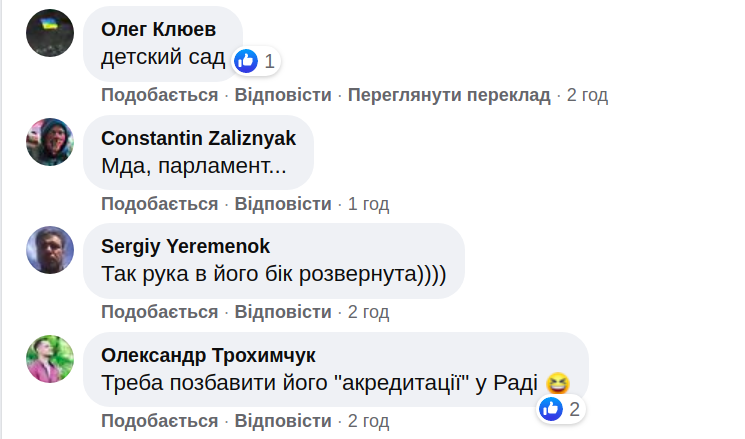Open Олександр Трохимчук's avatar
This screenshot has height=439, width=745.
pos(50,360)
